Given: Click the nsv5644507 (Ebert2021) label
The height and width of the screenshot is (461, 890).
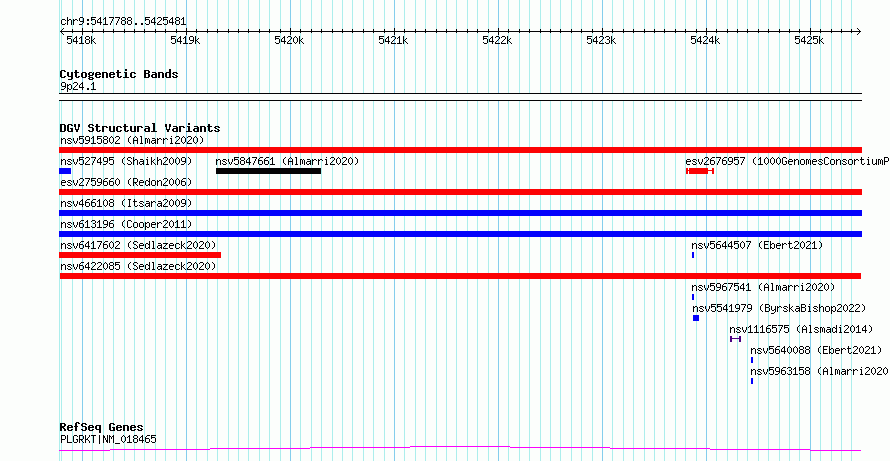Looking at the screenshot, I should tap(757, 245).
